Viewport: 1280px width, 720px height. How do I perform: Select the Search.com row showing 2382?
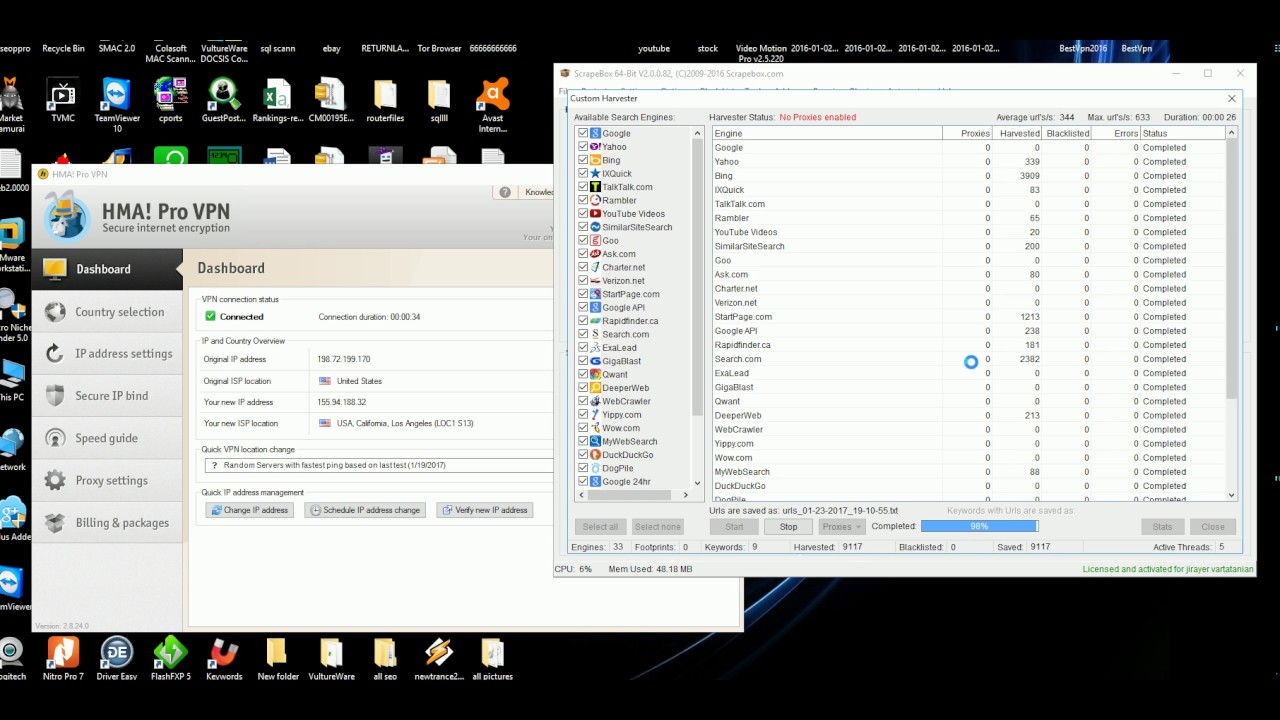(969, 359)
